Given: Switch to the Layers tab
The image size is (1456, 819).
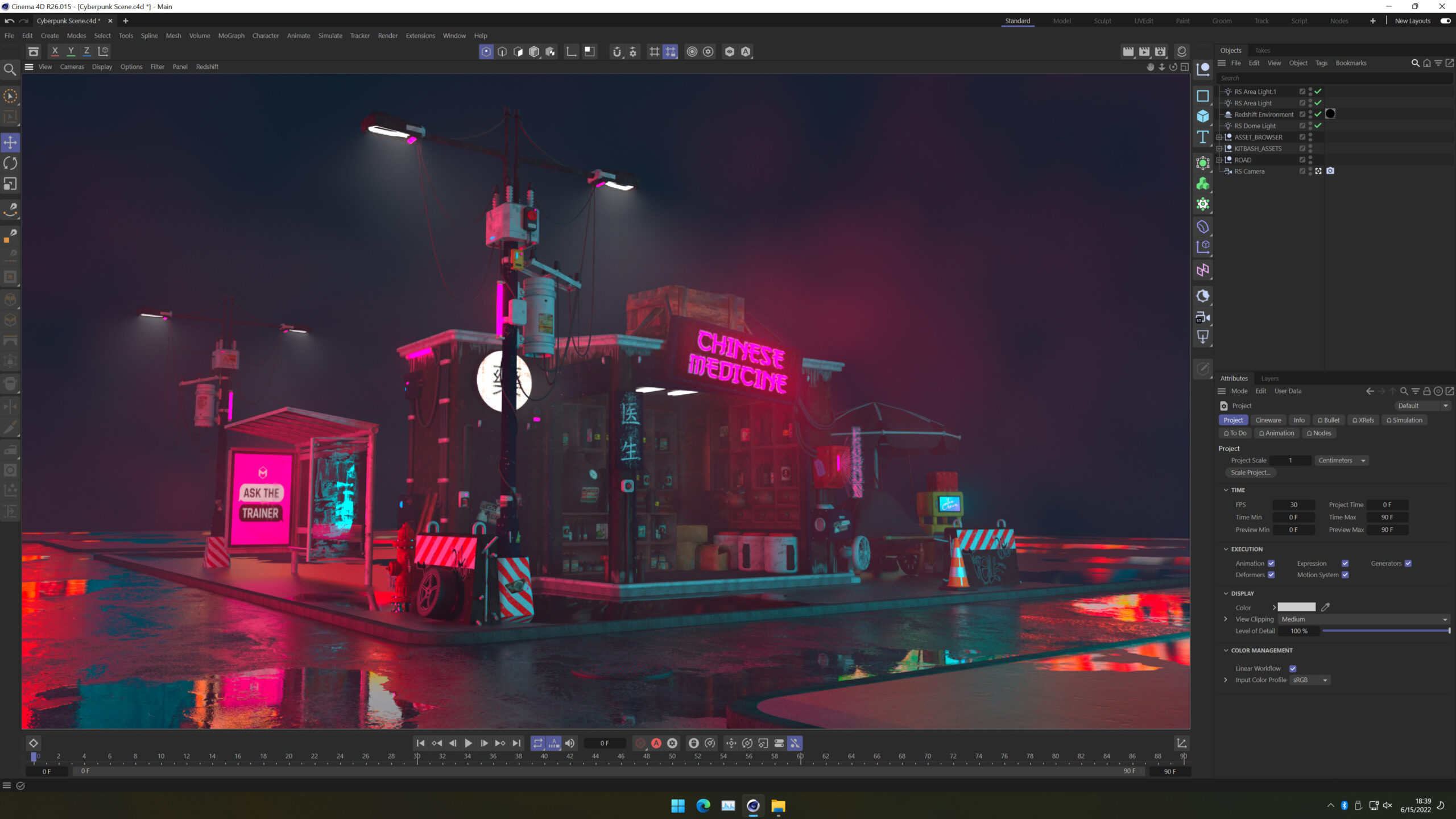Looking at the screenshot, I should coord(1269,378).
